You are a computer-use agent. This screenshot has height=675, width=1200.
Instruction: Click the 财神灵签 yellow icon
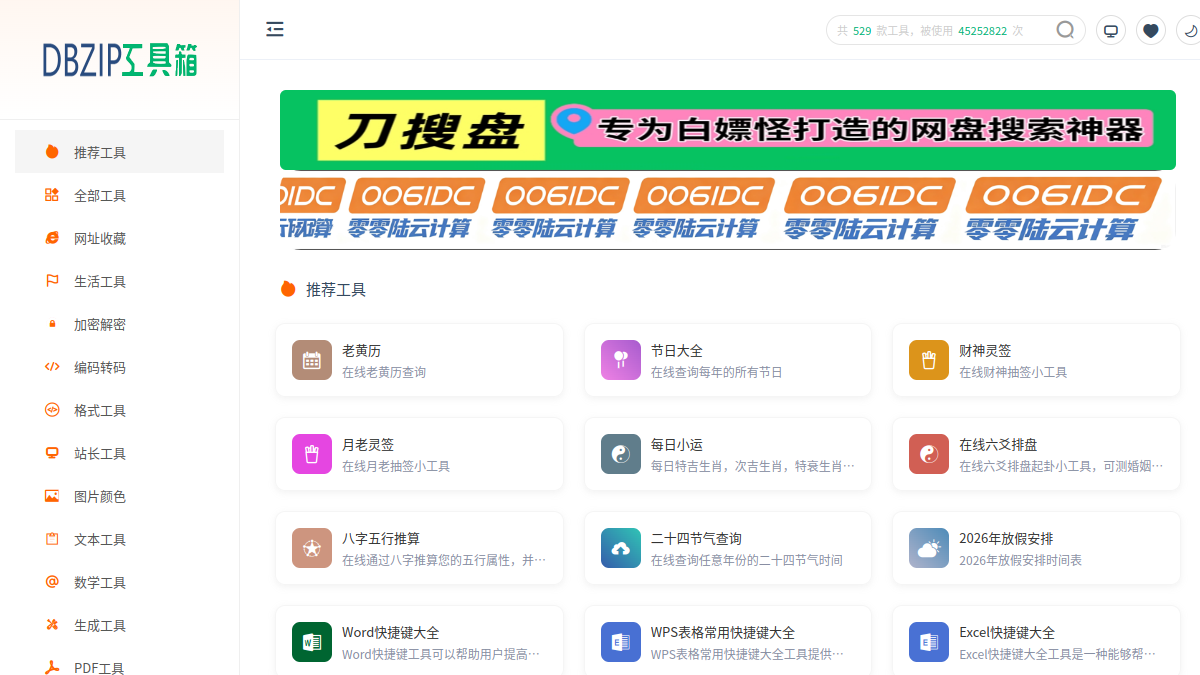coord(929,360)
